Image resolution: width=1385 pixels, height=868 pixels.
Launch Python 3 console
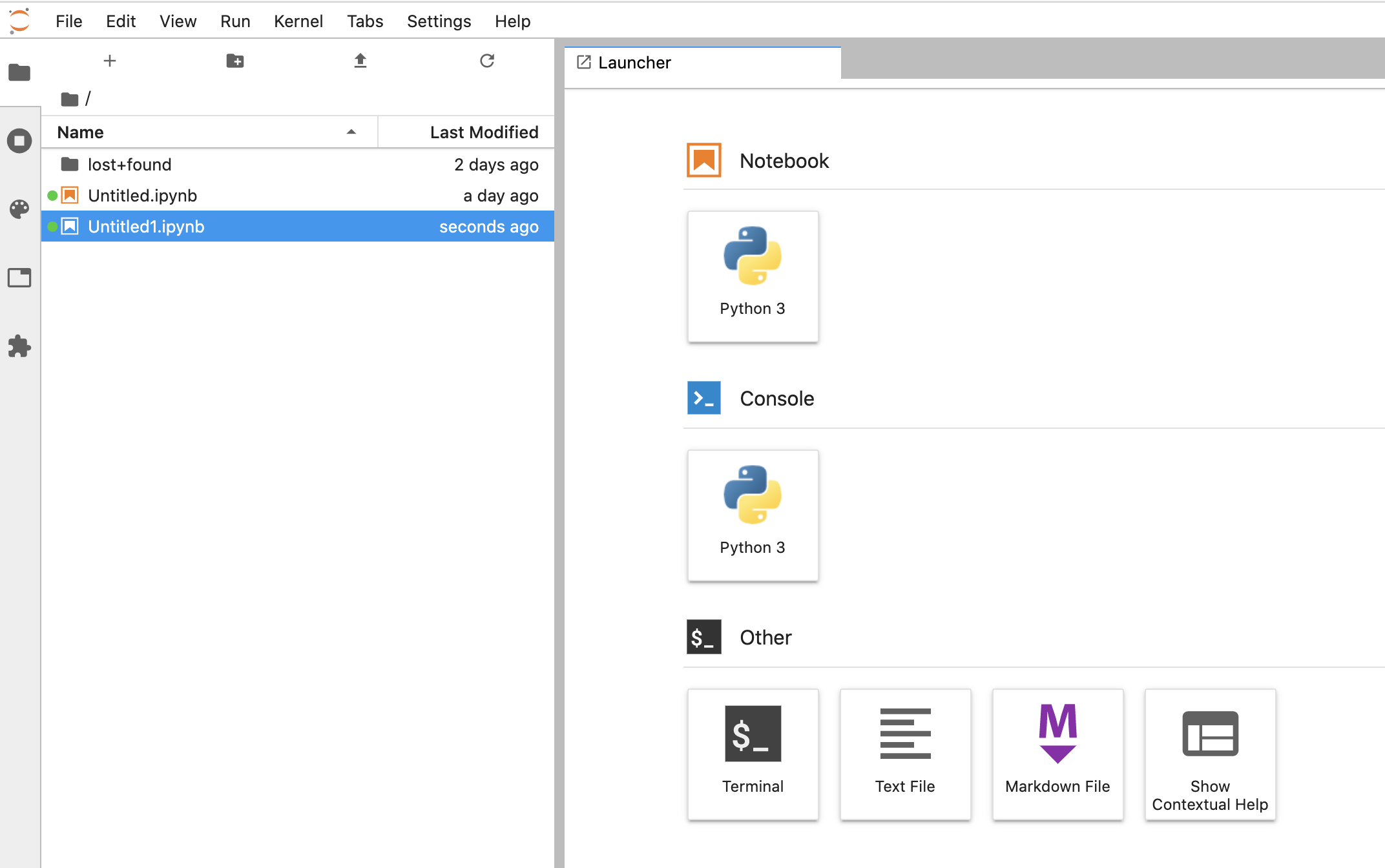pyautogui.click(x=753, y=515)
